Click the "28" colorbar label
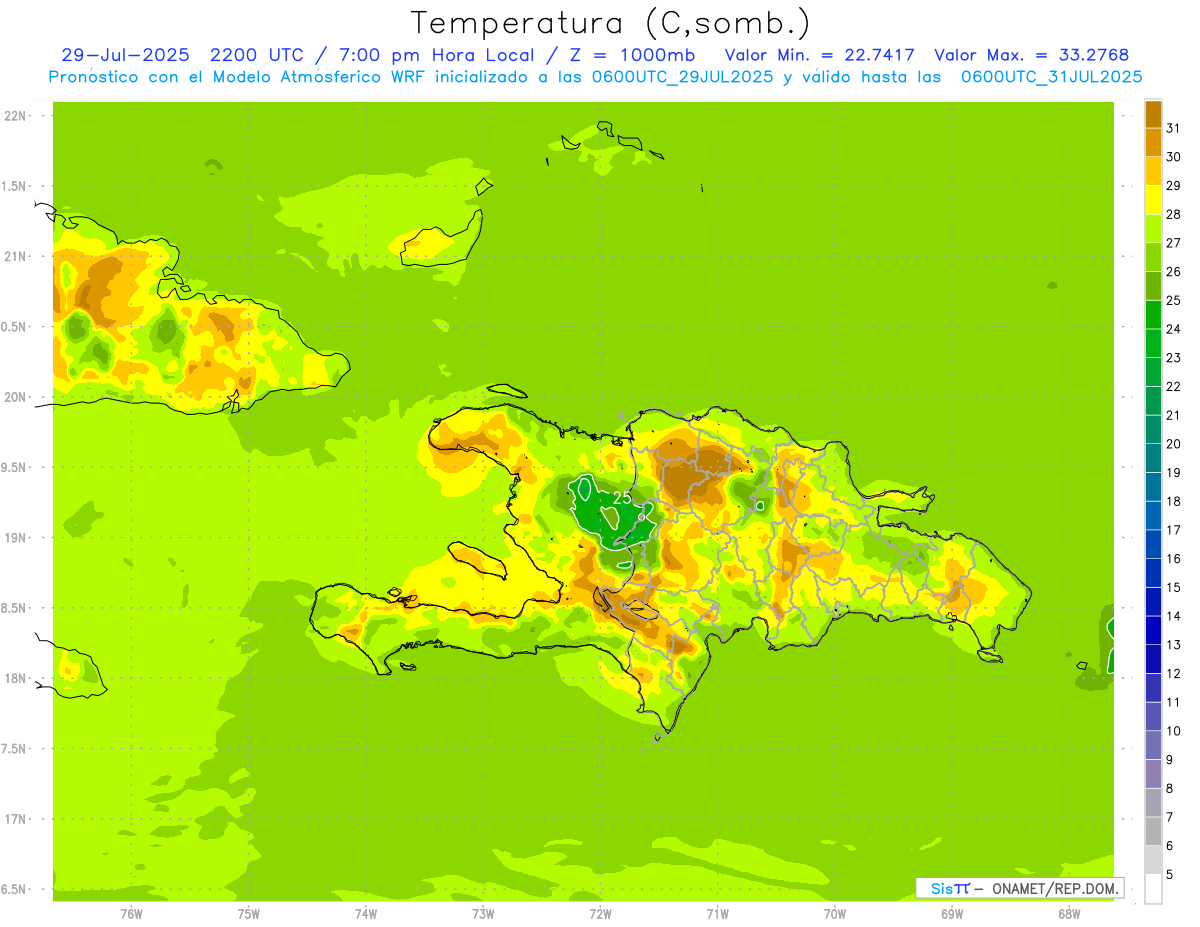This screenshot has width=1200, height=927. 1173,214
